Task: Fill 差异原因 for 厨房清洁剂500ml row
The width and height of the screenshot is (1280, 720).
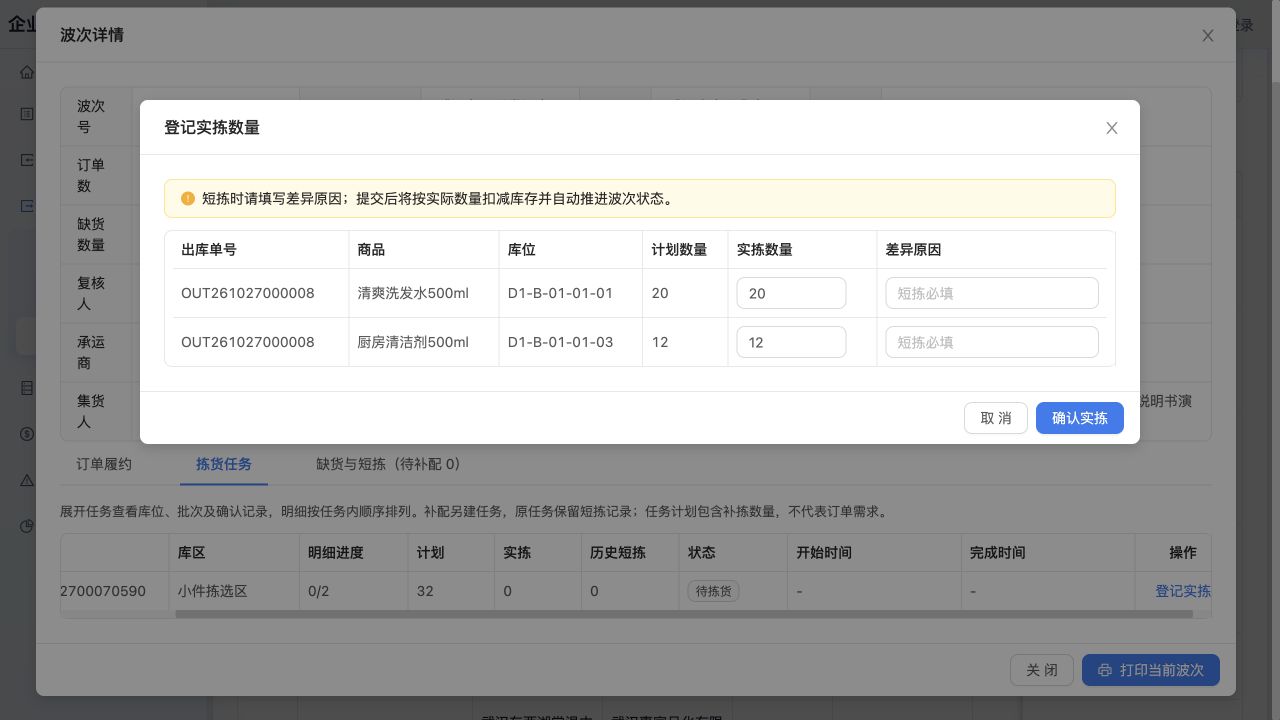Action: coord(992,342)
